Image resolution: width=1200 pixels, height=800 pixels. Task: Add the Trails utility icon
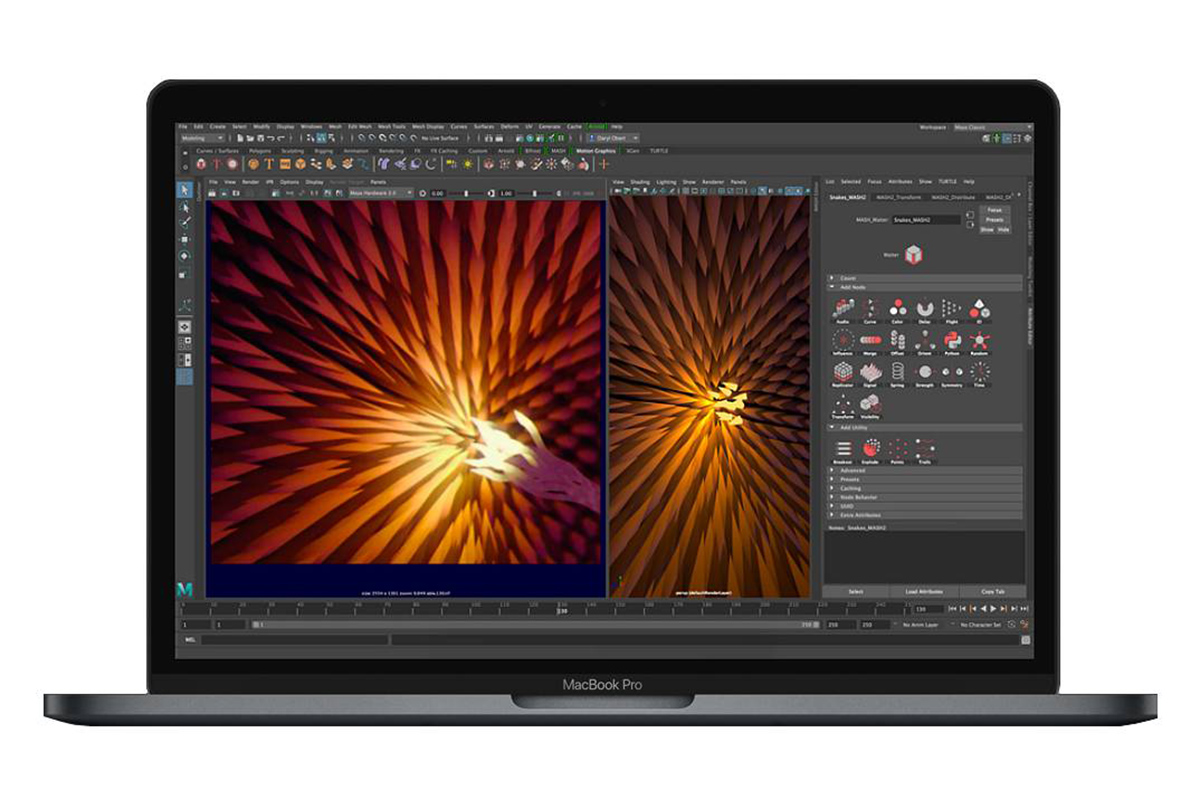[x=925, y=448]
